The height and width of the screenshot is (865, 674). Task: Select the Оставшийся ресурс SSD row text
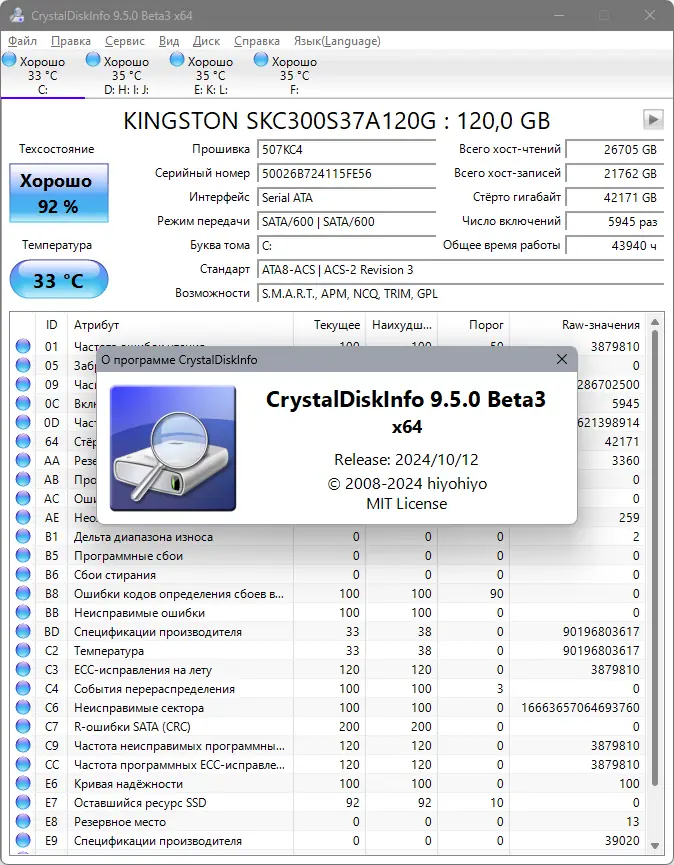point(140,803)
